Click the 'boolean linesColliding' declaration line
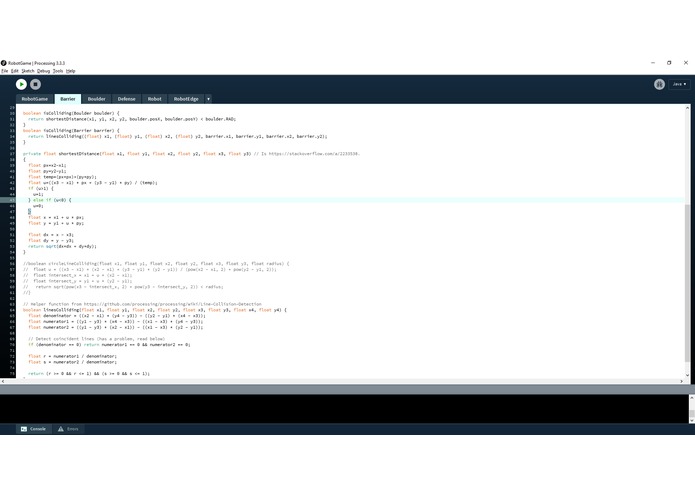 tap(155, 310)
